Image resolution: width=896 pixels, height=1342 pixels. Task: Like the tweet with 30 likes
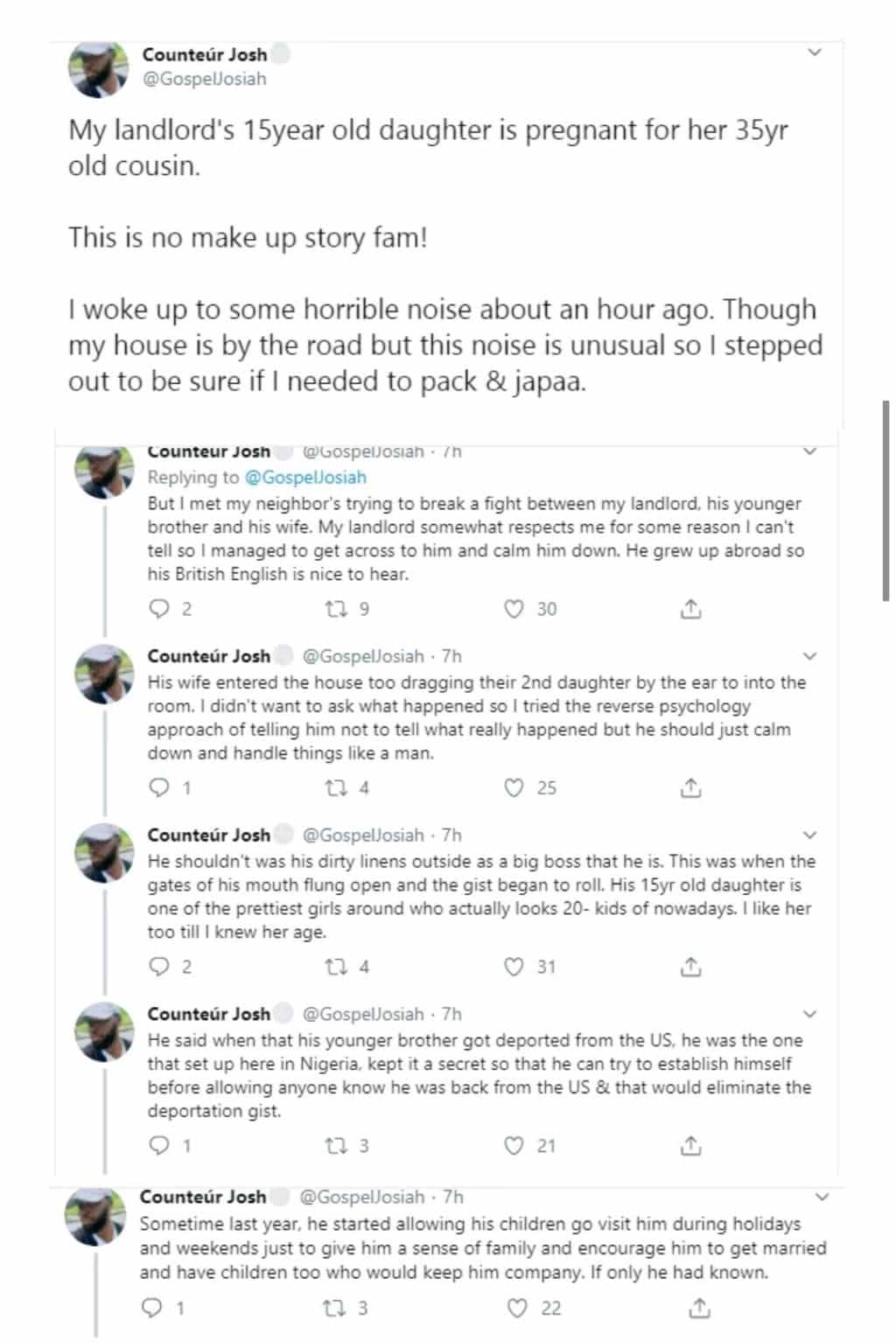pos(514,609)
